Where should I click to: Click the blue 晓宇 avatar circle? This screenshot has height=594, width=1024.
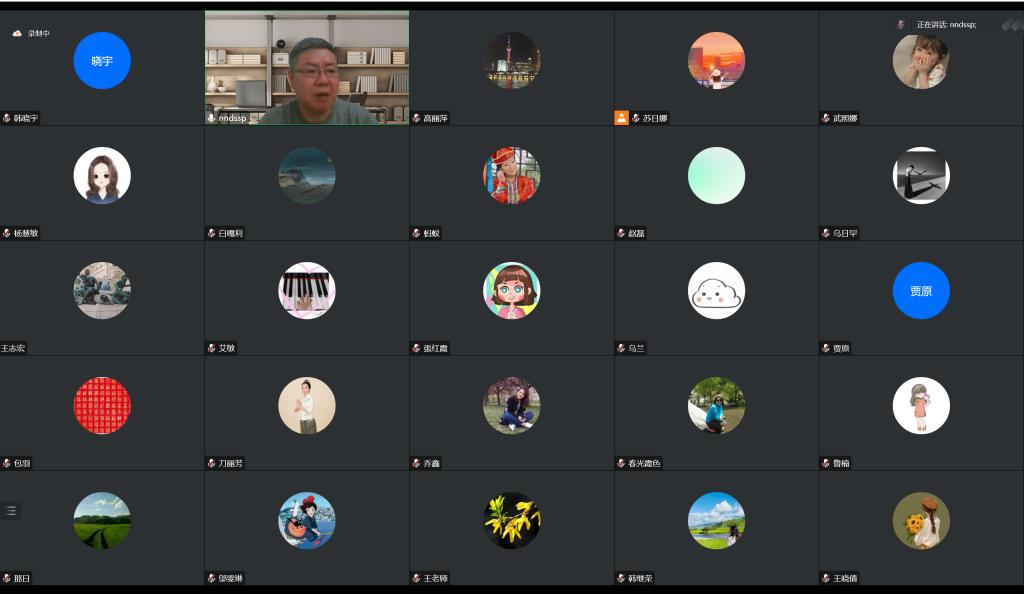pyautogui.click(x=102, y=61)
